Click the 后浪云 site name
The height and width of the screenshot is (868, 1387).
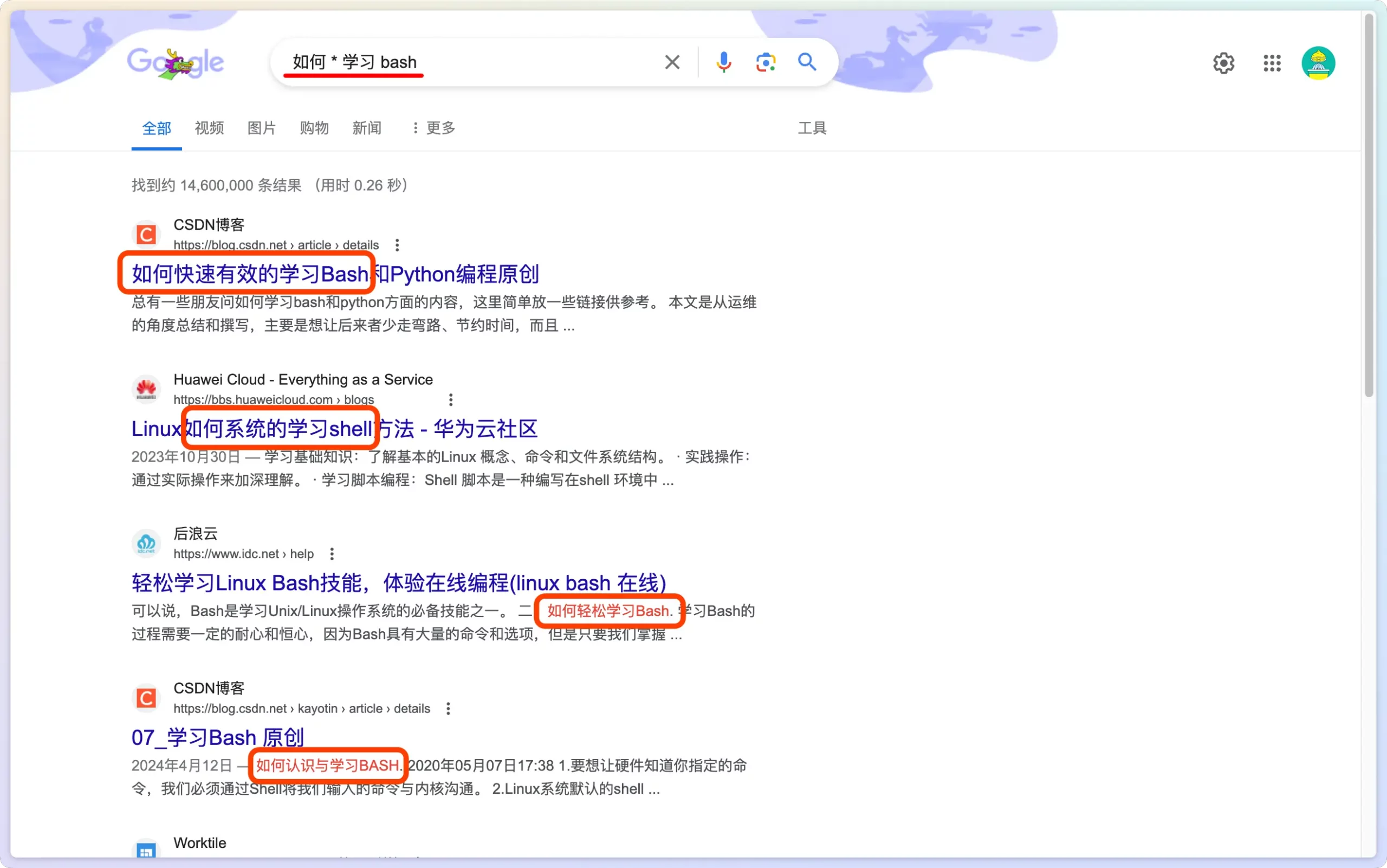coord(196,534)
